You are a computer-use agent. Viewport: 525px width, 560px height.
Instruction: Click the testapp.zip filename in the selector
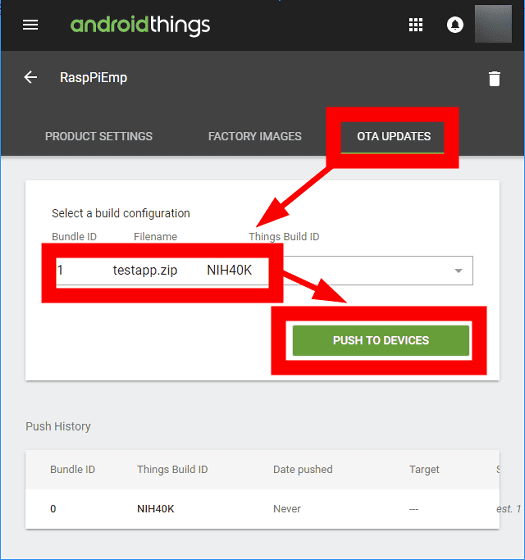[x=145, y=270]
